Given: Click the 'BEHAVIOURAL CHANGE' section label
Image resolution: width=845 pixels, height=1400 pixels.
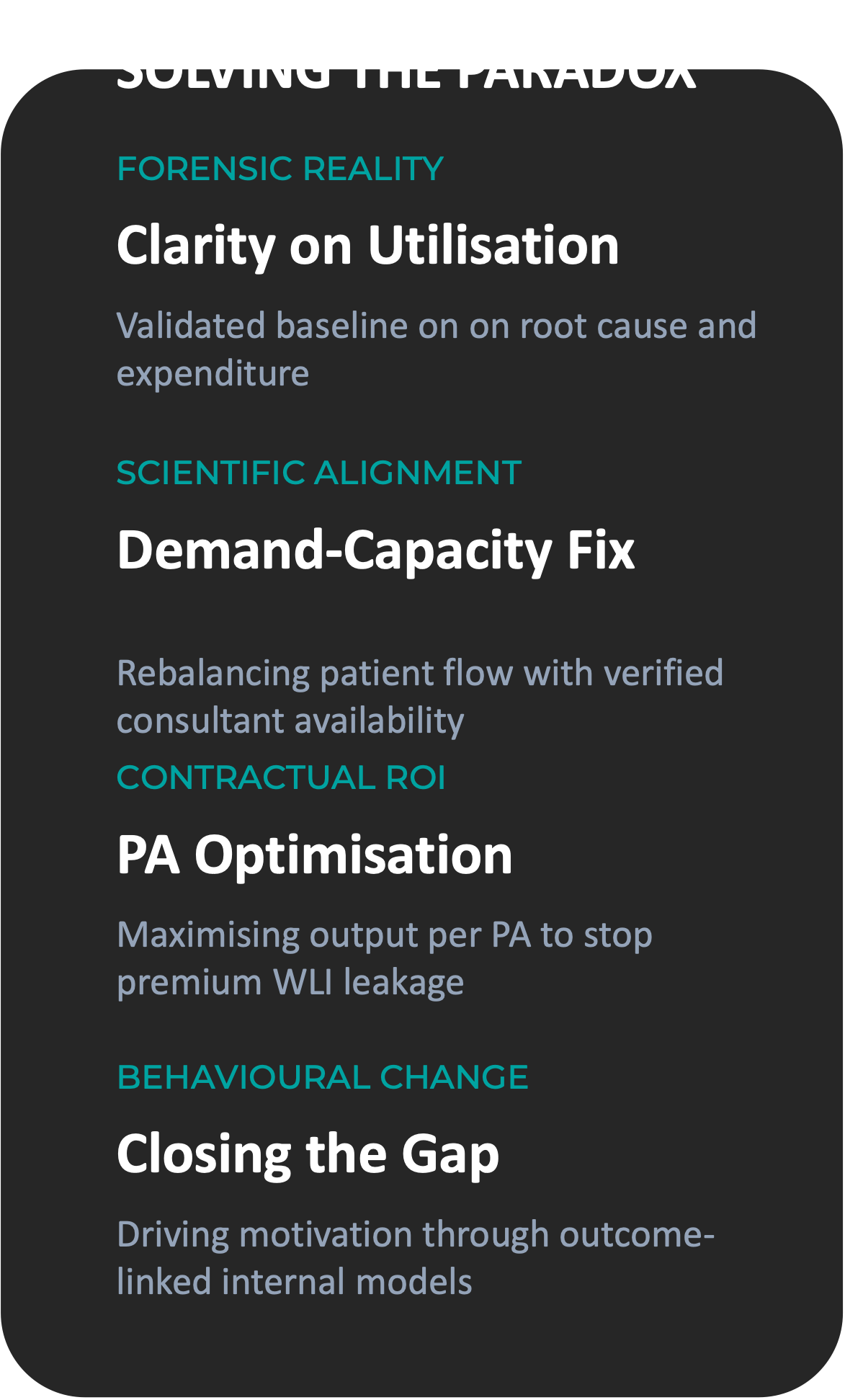Looking at the screenshot, I should [x=322, y=1078].
